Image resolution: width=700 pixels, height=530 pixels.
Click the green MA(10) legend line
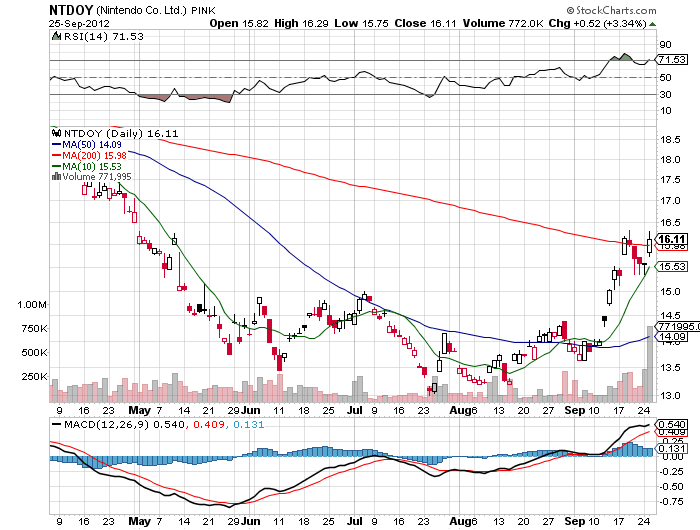(57, 166)
